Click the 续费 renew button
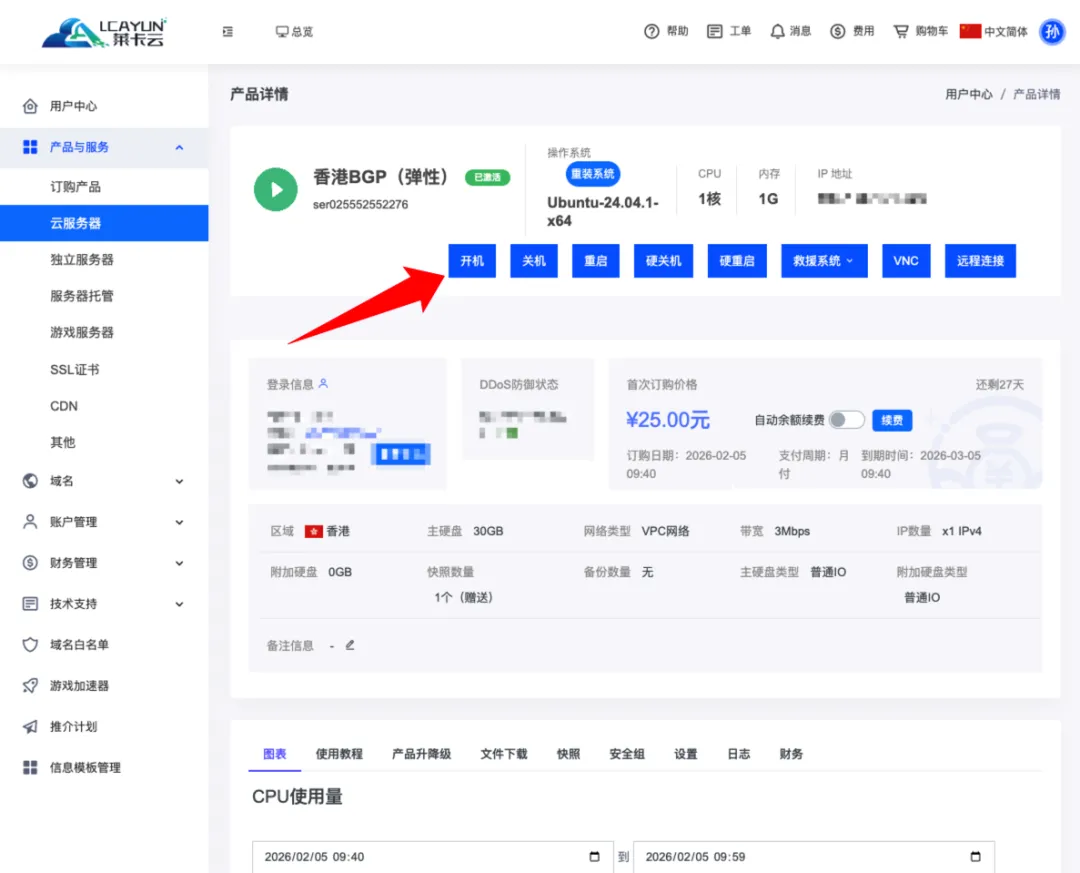Viewport: 1080px width, 873px height. 892,420
